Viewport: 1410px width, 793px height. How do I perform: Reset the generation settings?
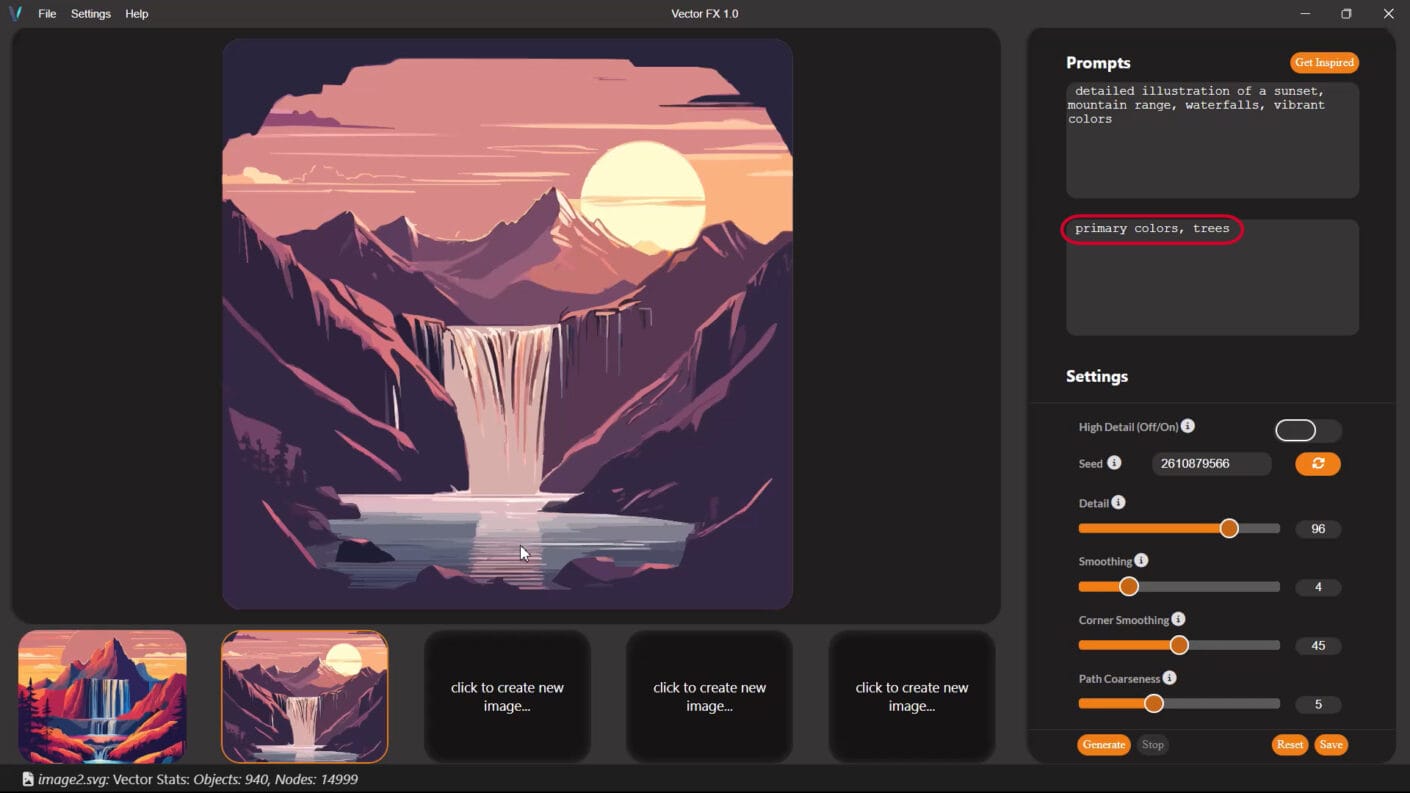[x=1289, y=744]
